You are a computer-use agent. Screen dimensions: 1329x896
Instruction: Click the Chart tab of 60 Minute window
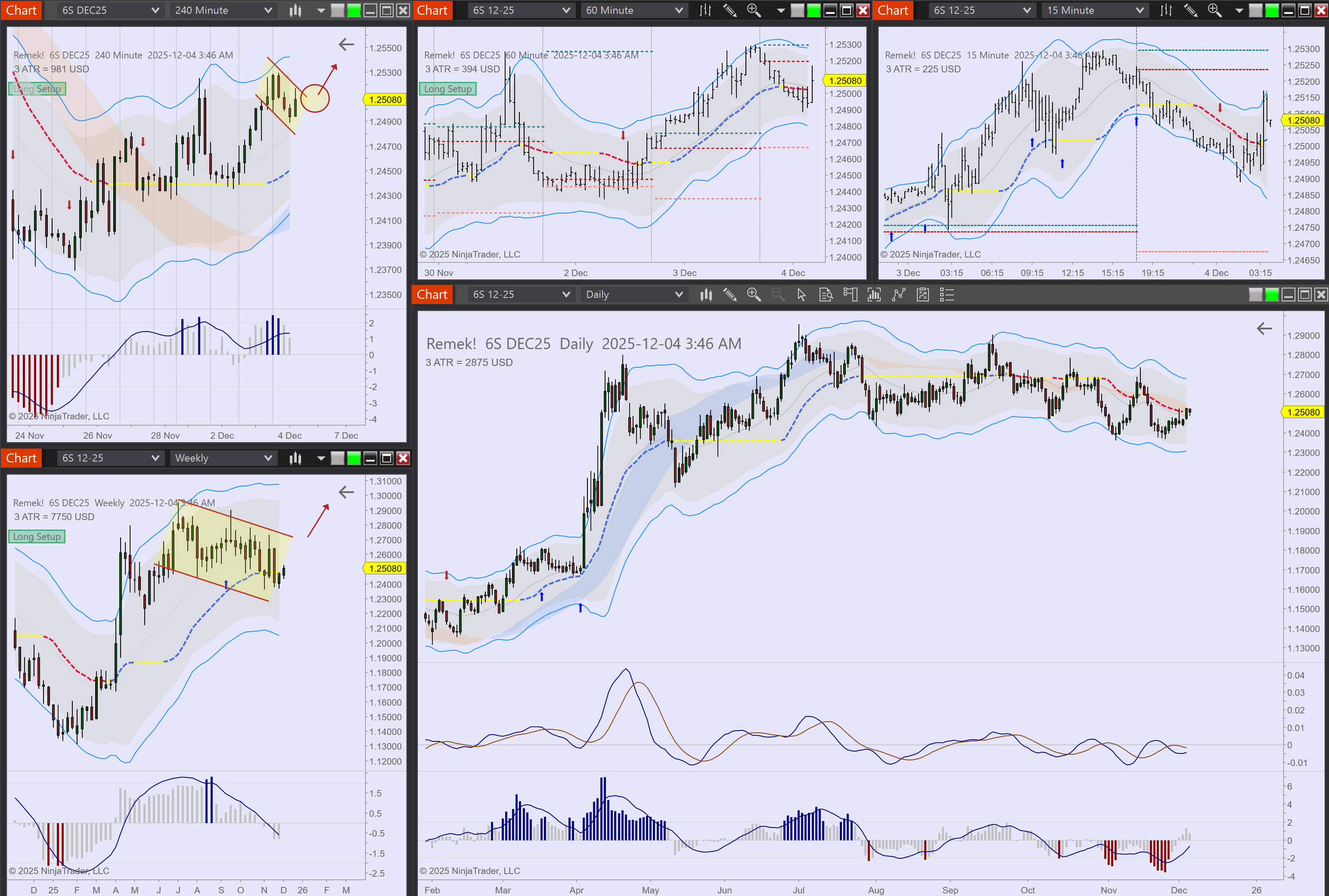click(x=432, y=10)
